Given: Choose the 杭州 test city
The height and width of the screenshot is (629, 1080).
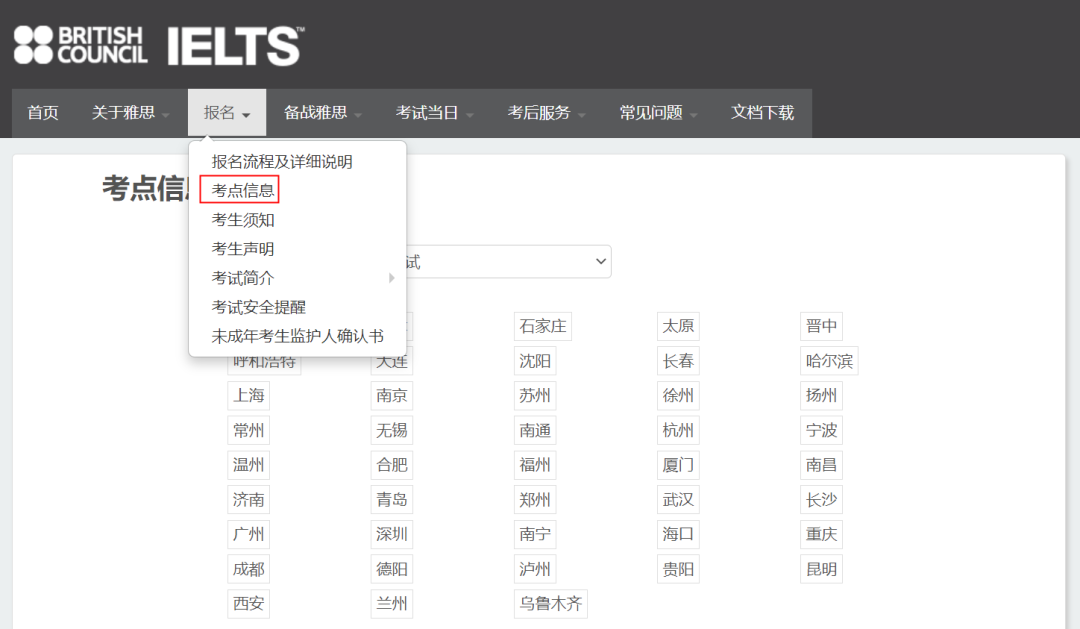Looking at the screenshot, I should [x=678, y=431].
